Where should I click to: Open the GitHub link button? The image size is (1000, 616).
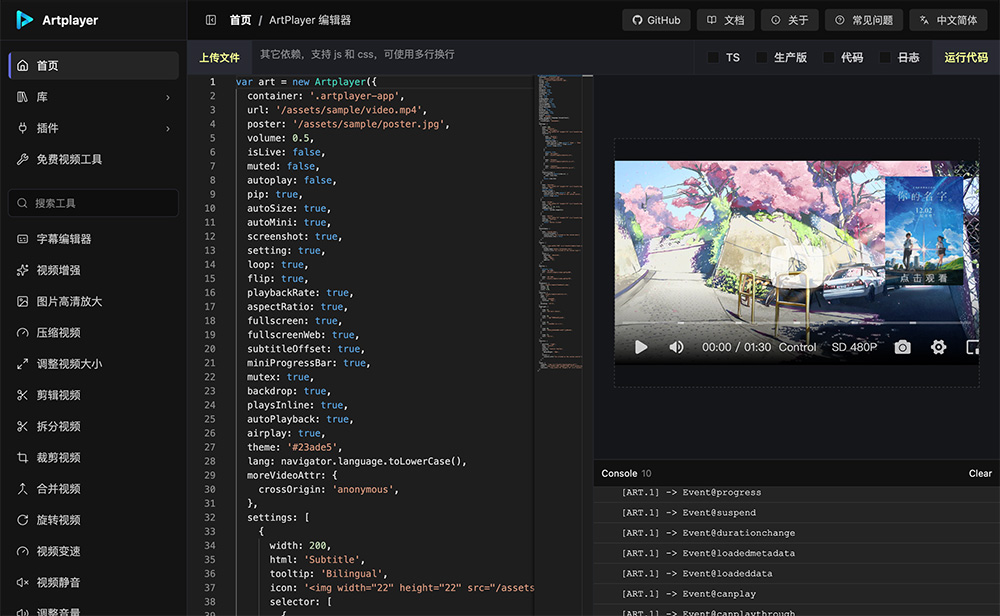coord(656,20)
